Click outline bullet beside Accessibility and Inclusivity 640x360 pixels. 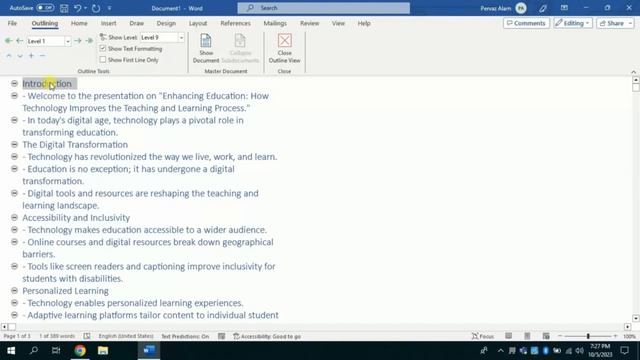[14, 217]
